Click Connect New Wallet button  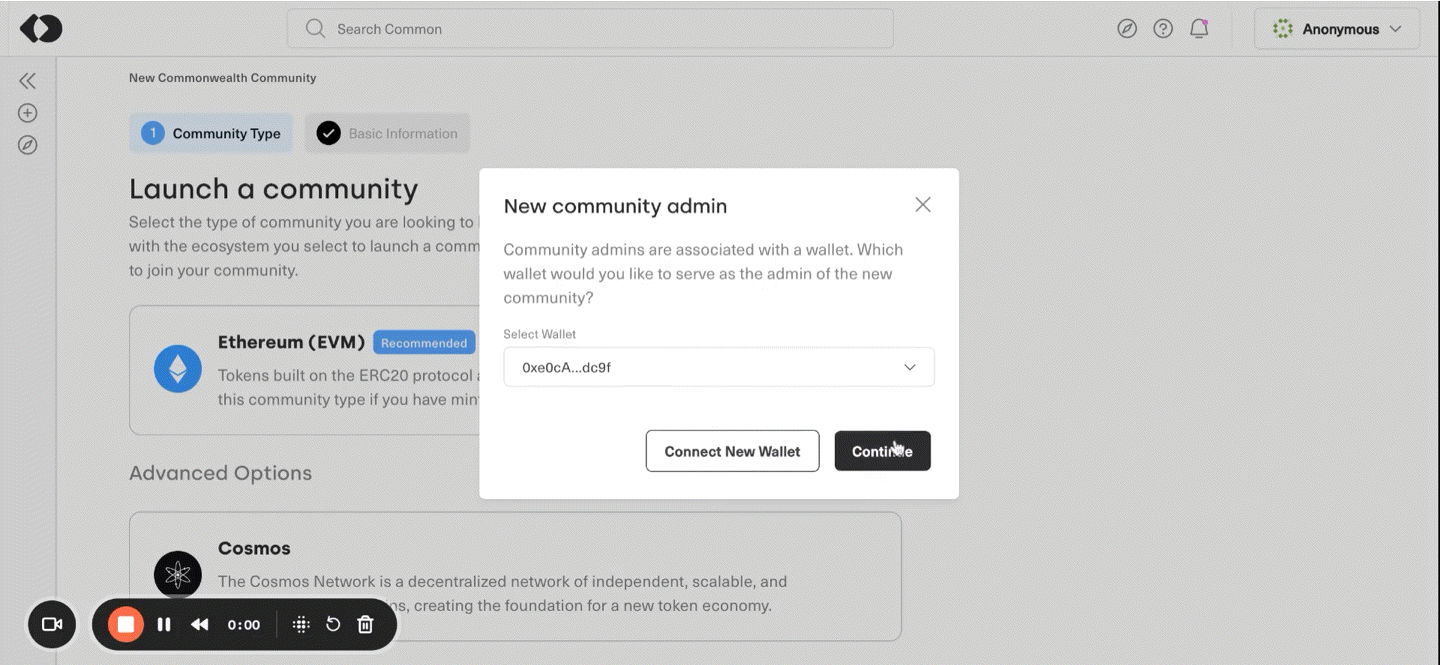tap(733, 451)
